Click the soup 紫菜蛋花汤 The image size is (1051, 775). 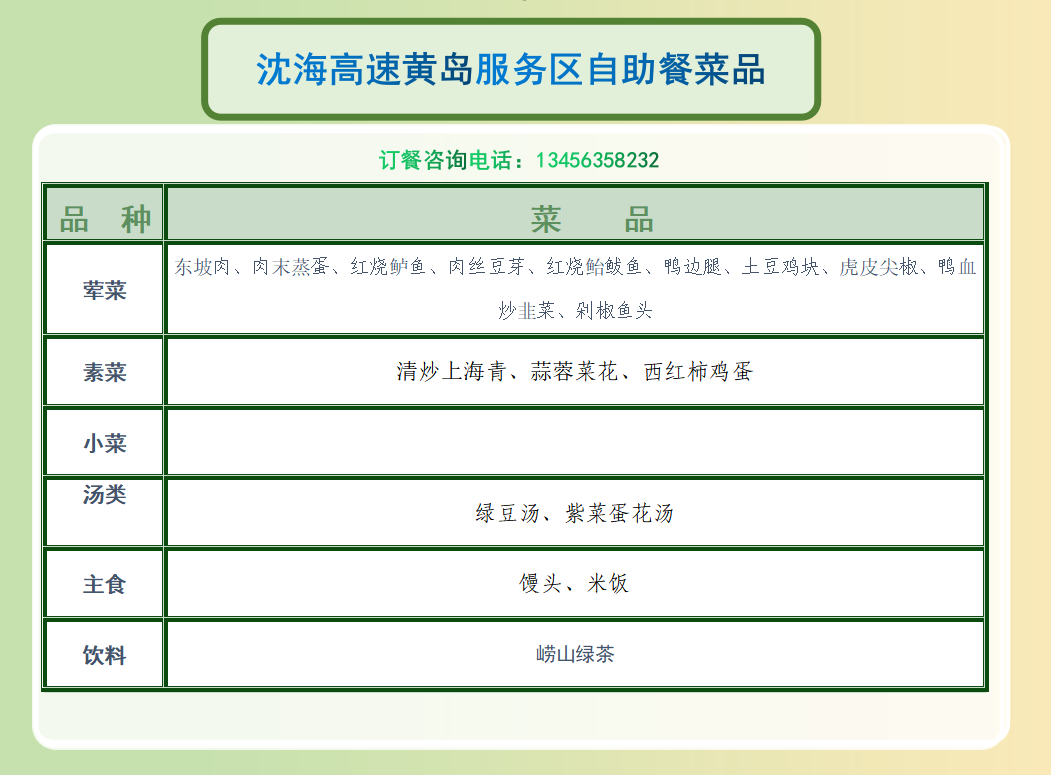pyautogui.click(x=619, y=514)
